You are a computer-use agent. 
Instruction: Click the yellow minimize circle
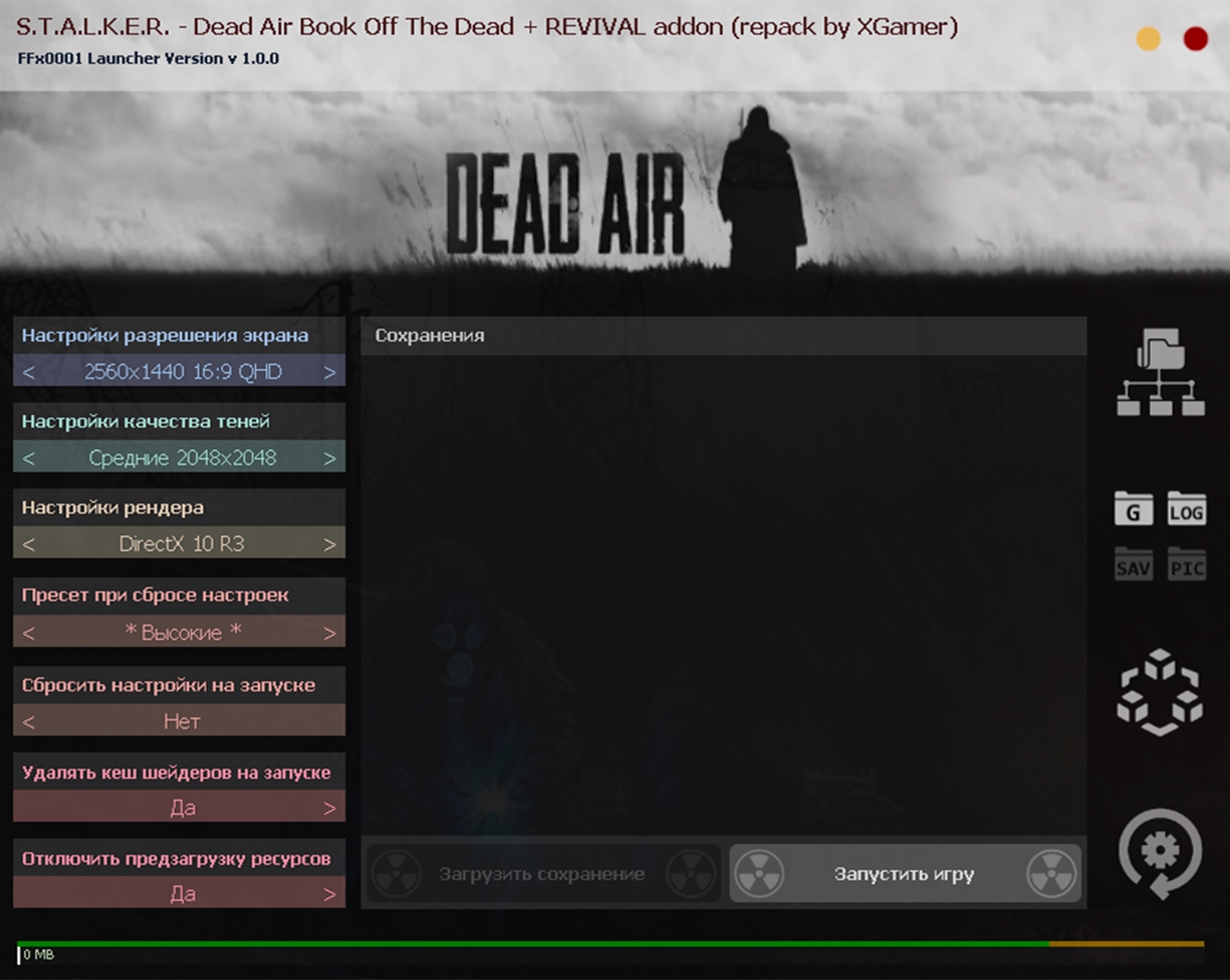click(1148, 39)
